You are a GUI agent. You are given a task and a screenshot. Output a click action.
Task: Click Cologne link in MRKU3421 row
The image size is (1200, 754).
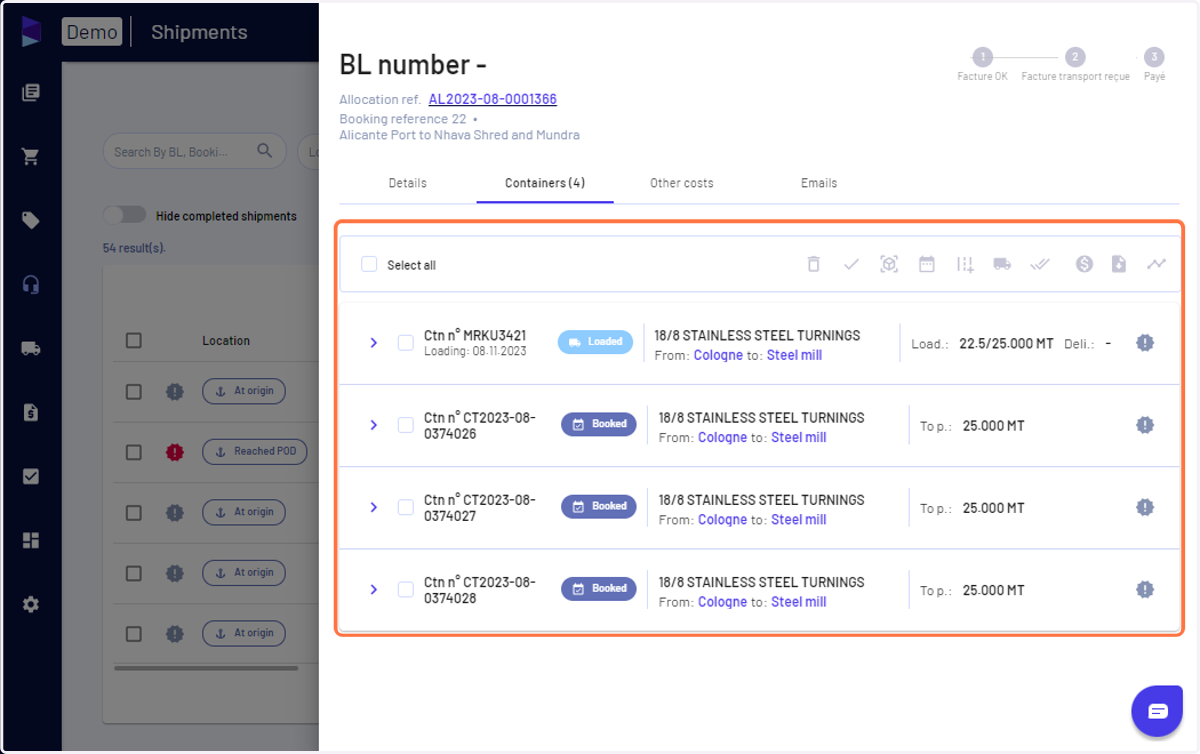(718, 355)
